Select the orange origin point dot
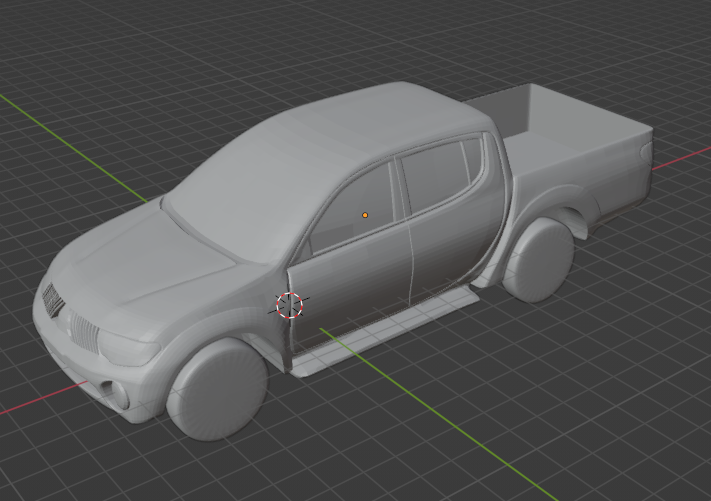Image resolution: width=711 pixels, height=501 pixels. (x=365, y=215)
